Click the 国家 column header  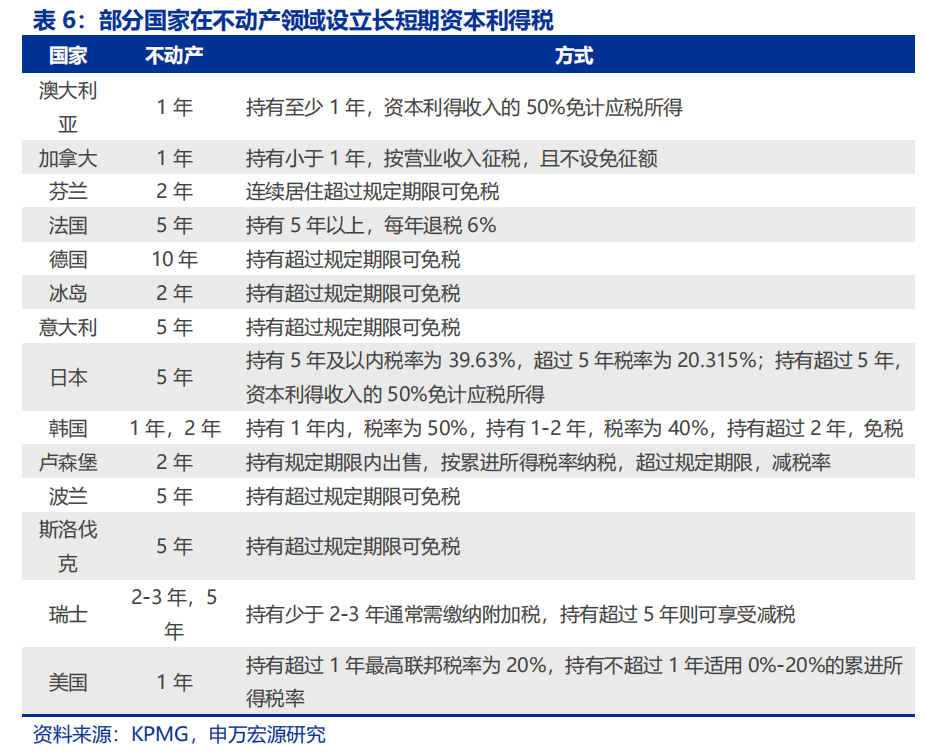68,56
